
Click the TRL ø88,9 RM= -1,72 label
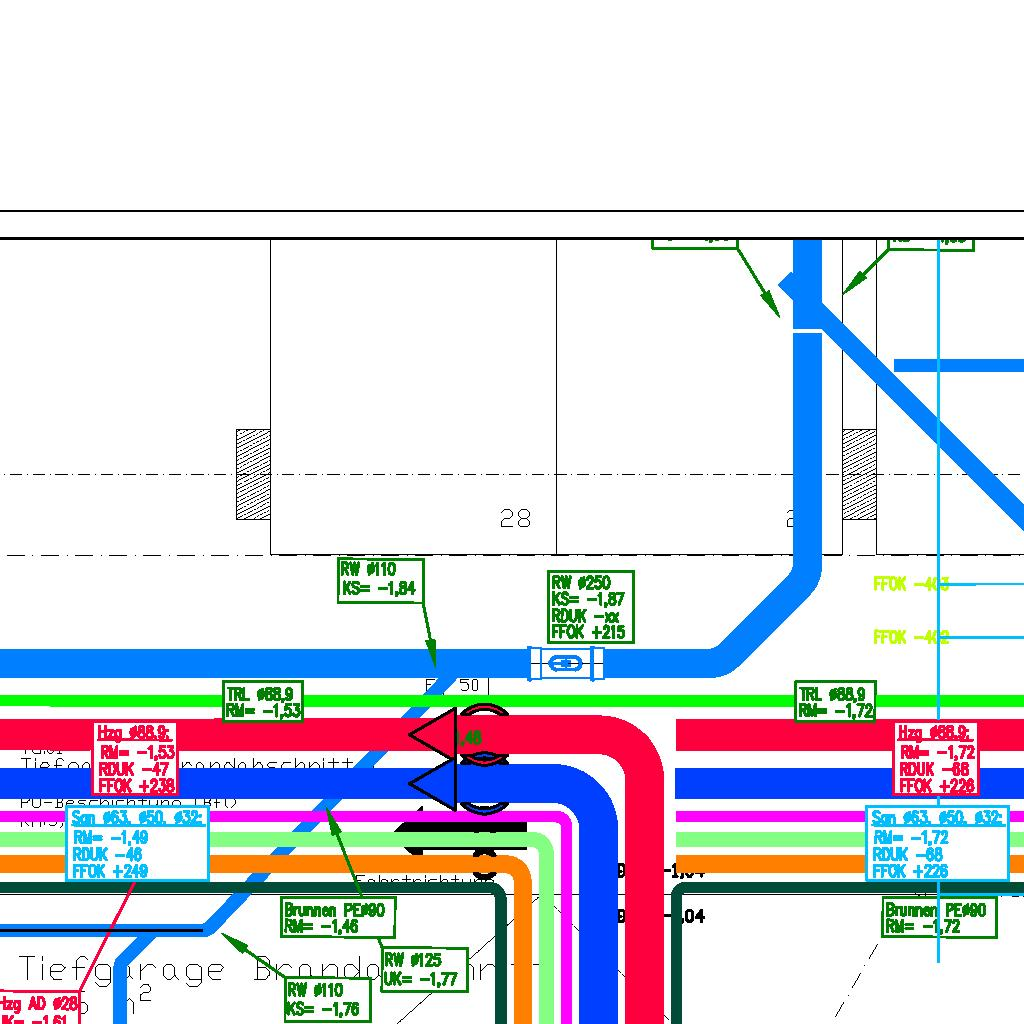click(x=836, y=702)
